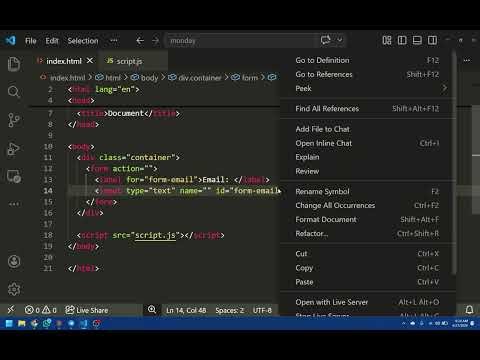
Task: Open the Selection menu
Action: click(x=83, y=41)
